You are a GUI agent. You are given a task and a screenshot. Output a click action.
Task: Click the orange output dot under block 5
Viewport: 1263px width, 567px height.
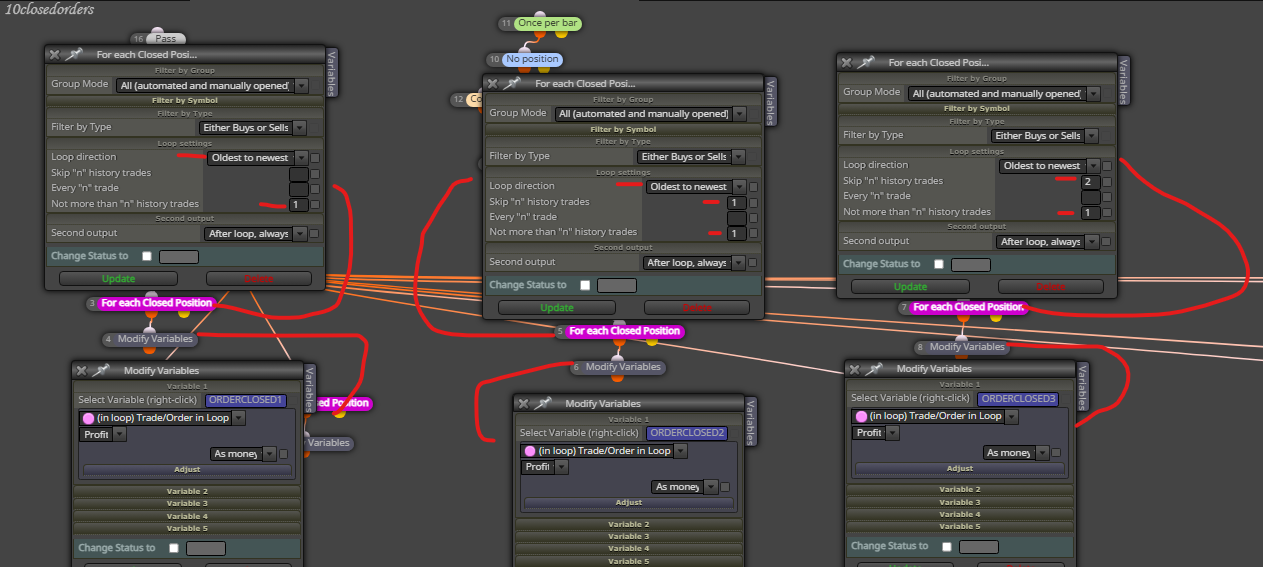point(619,342)
